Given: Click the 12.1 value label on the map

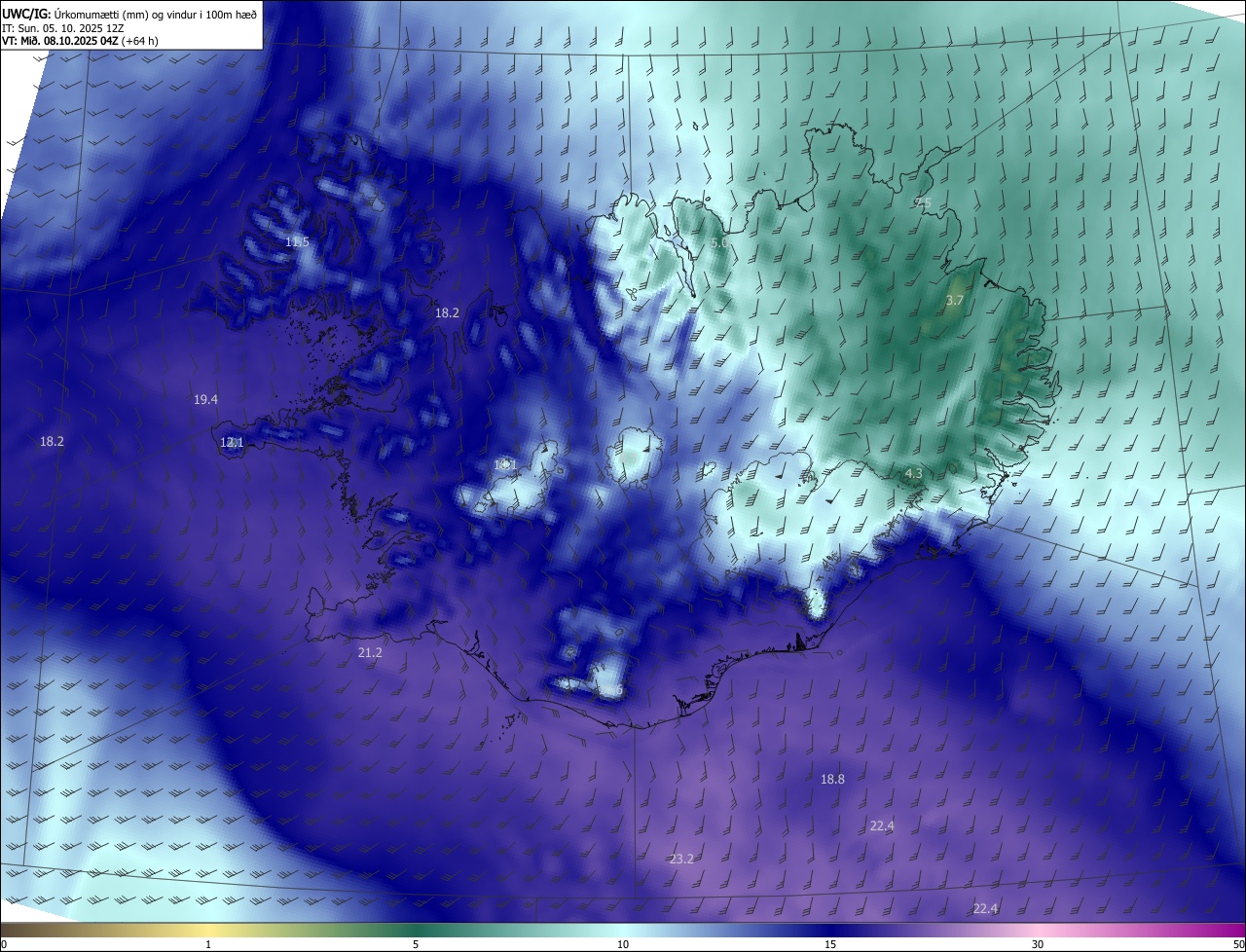Looking at the screenshot, I should [232, 442].
